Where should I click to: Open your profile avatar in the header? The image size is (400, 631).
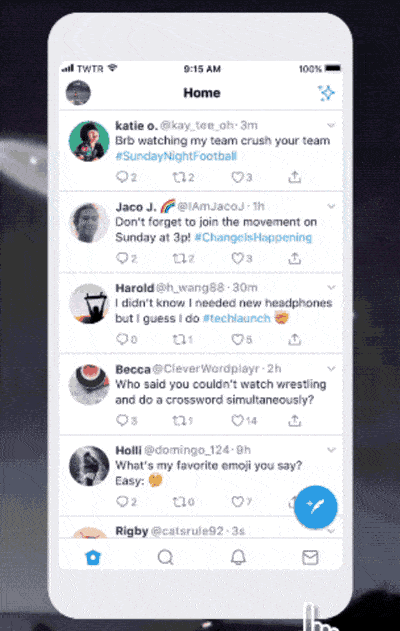[x=78, y=93]
